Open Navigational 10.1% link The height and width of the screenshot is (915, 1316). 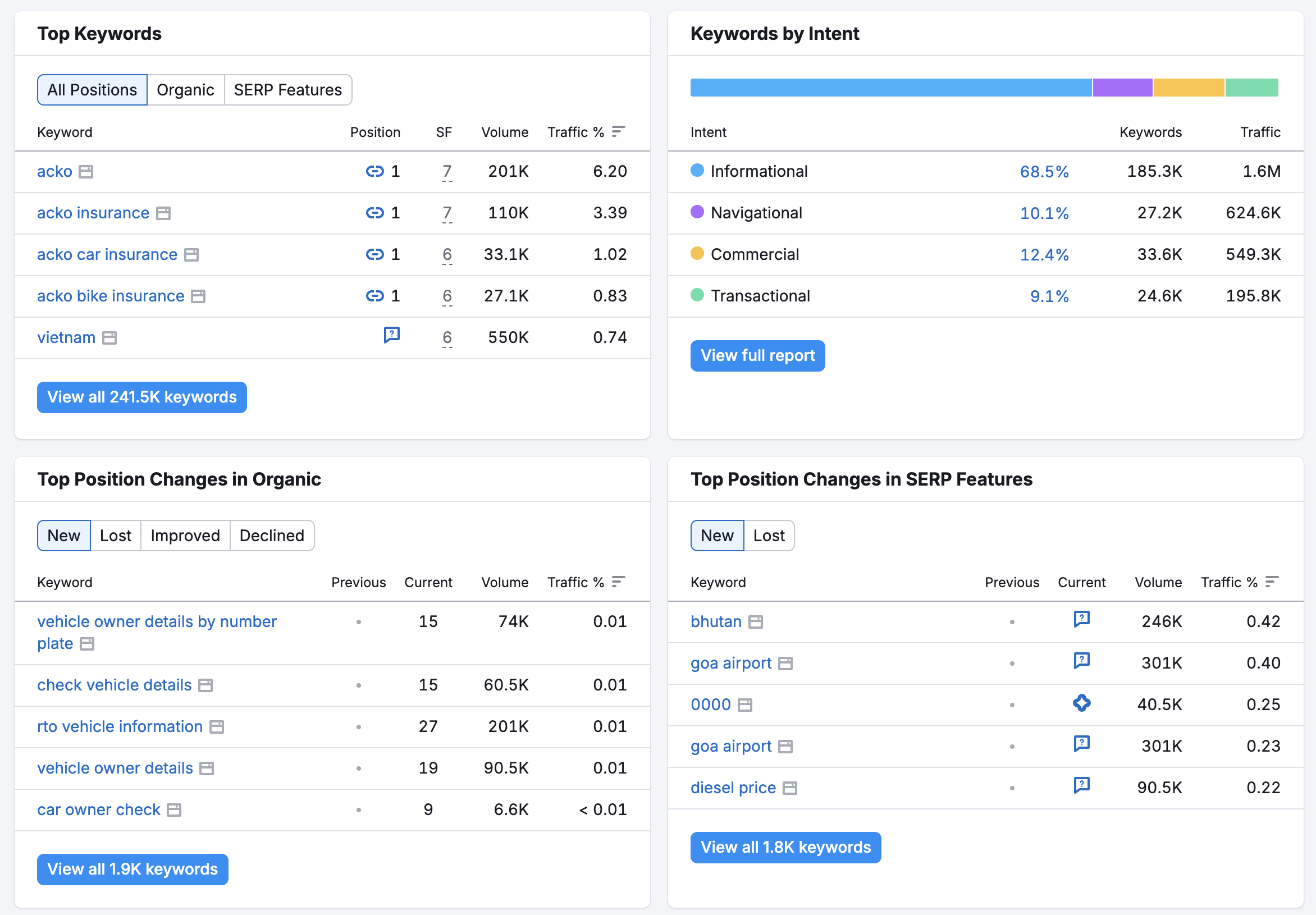click(1044, 213)
